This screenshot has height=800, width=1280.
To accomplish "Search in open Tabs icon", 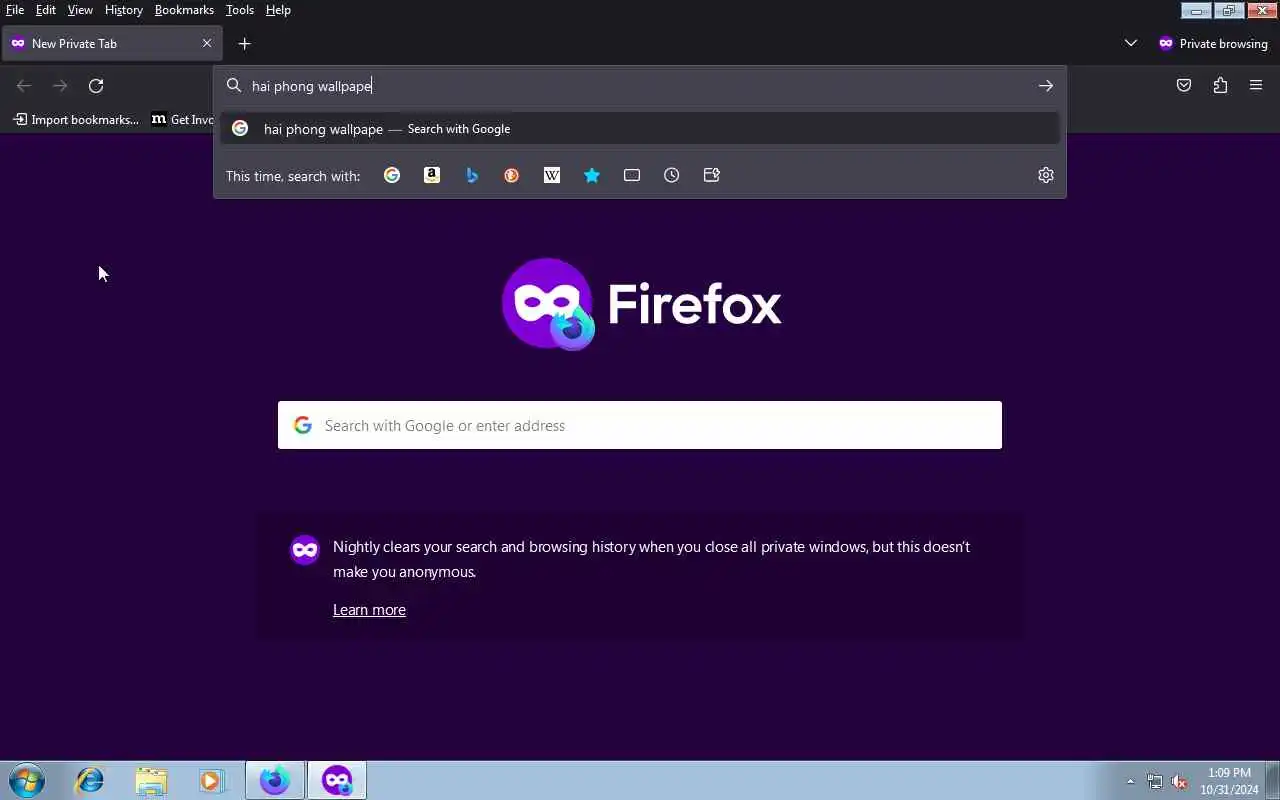I will click(632, 175).
